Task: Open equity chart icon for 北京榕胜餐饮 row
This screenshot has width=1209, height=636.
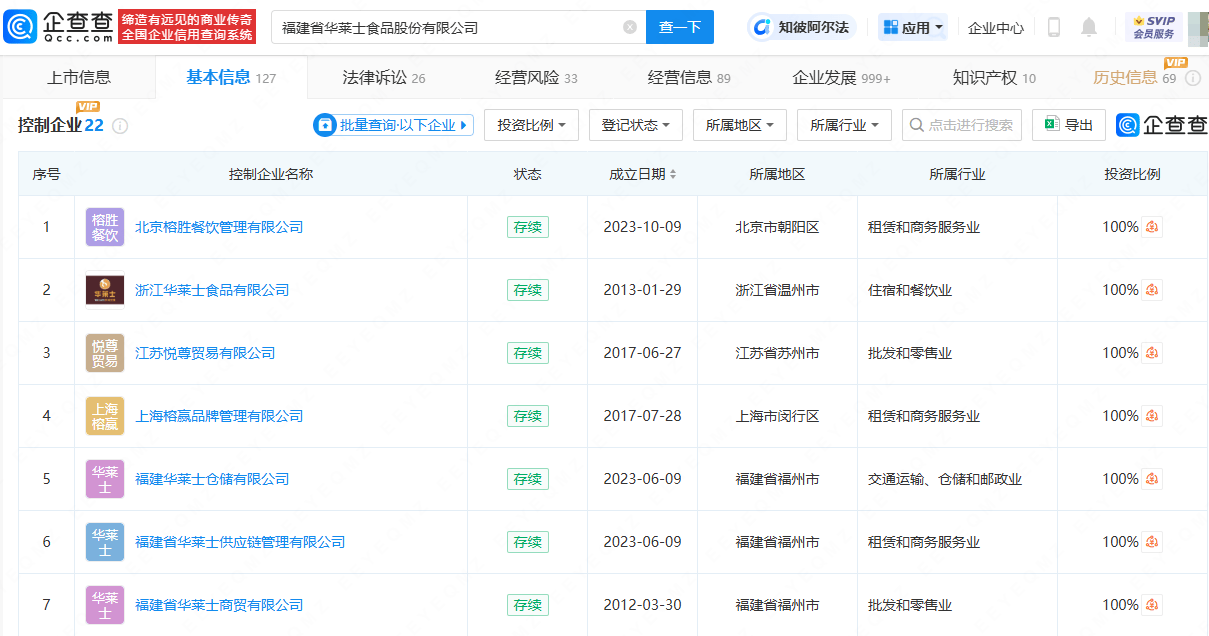Action: pos(1153,227)
